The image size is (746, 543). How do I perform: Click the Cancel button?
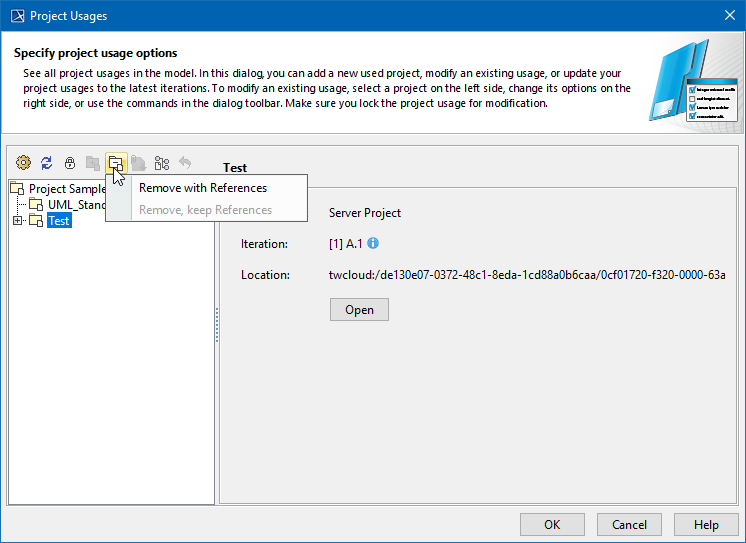click(x=629, y=524)
